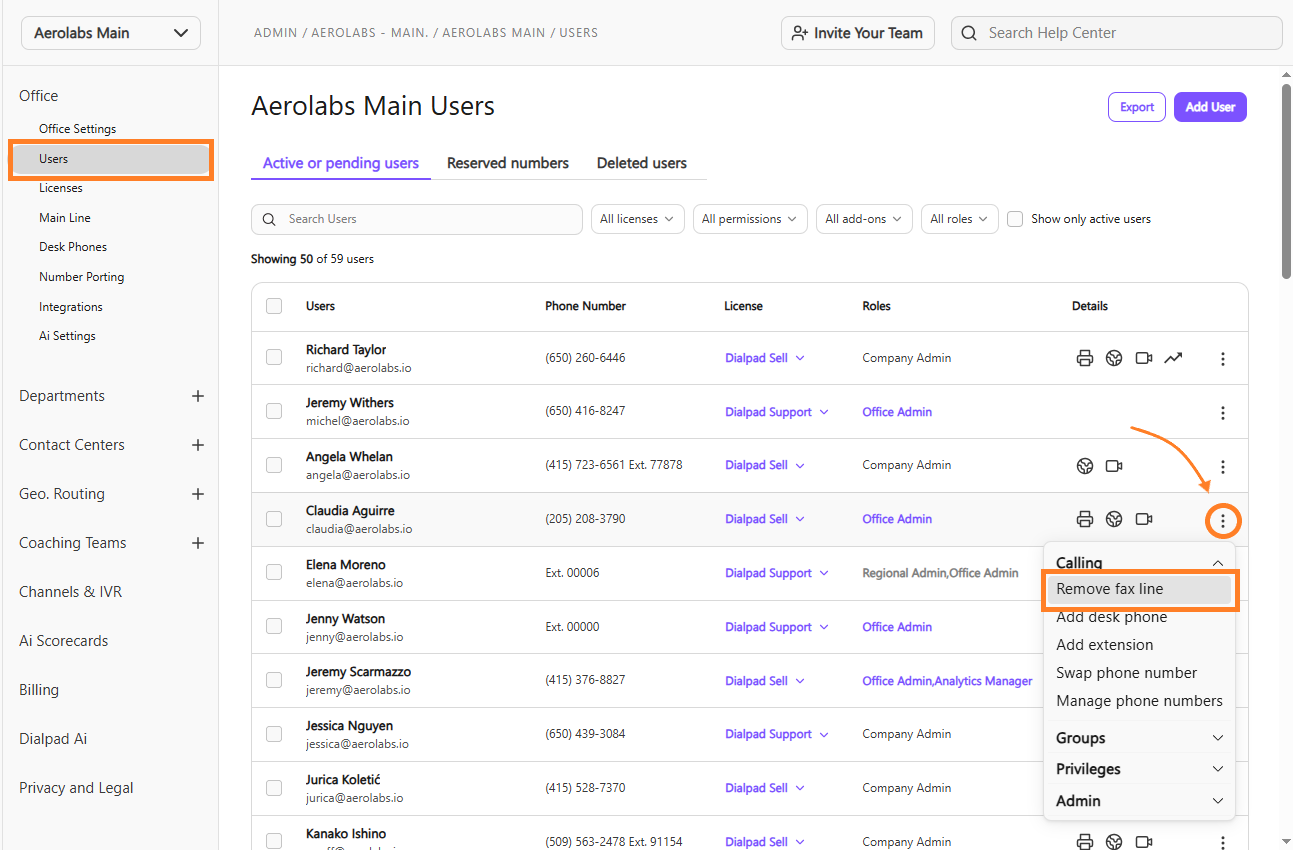Screen dimensions: 1293x850
Task: Check the box for Richard Taylor
Action: pos(274,357)
